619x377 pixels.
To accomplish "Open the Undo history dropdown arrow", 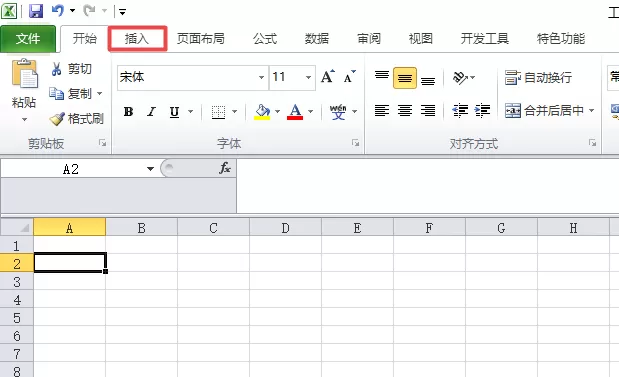I will 73,10.
